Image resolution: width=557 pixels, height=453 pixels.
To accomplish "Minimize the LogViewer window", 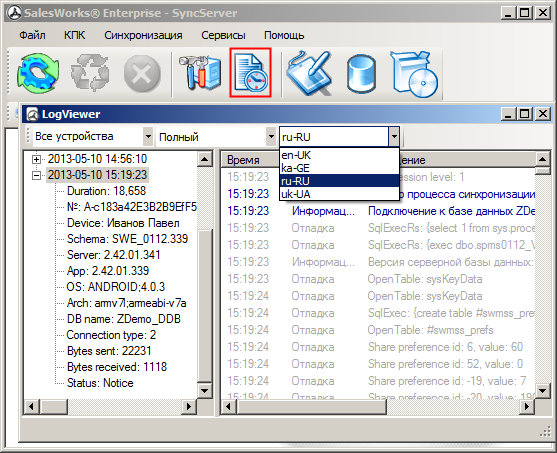I will pos(509,114).
